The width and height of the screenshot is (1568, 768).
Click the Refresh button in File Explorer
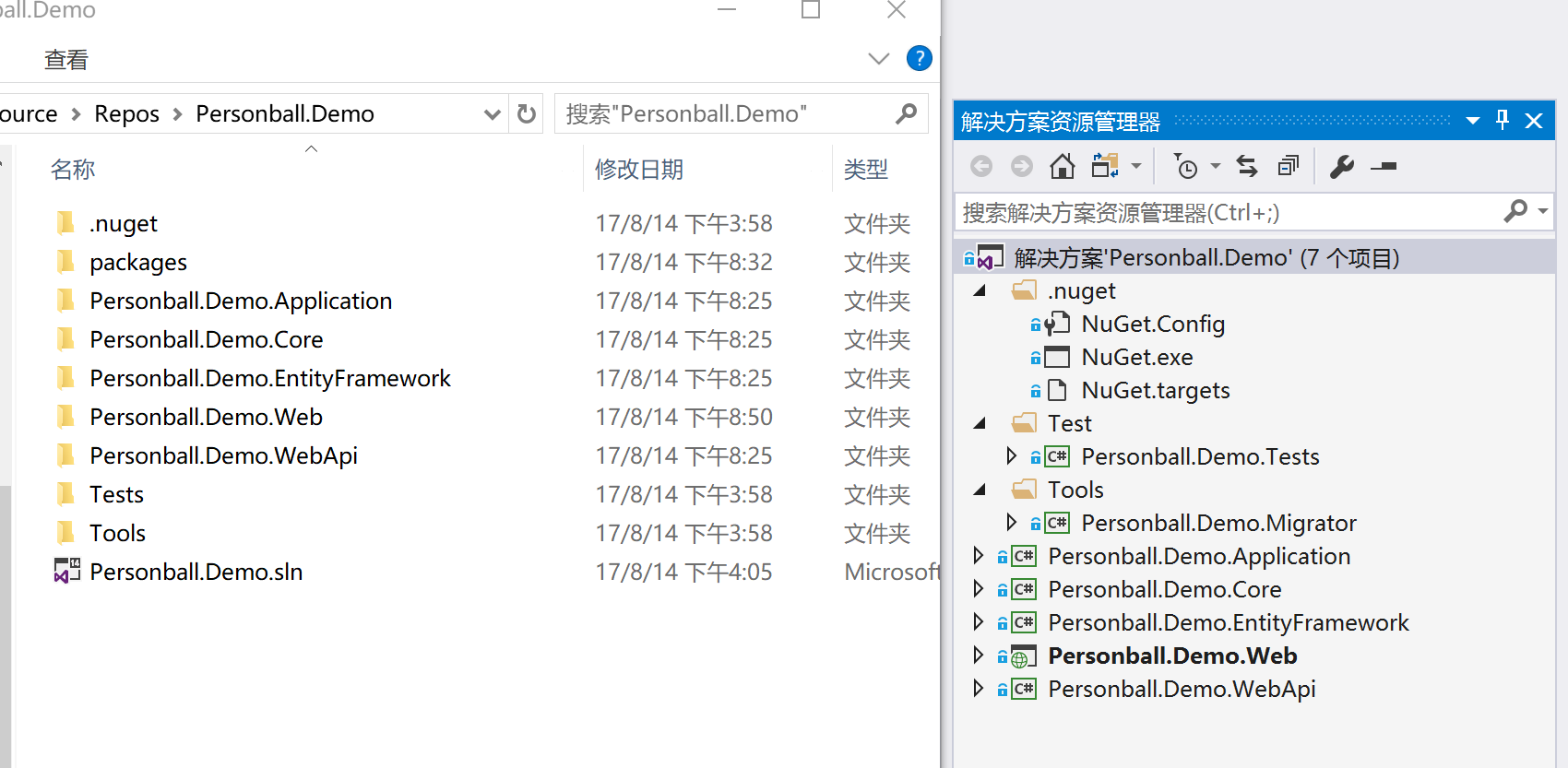[x=527, y=113]
